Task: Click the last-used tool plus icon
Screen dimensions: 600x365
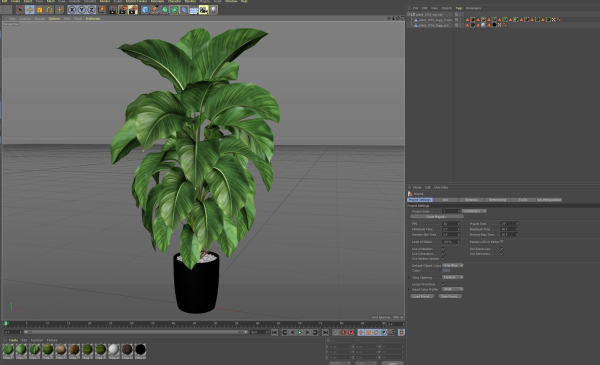Action: 59,10
